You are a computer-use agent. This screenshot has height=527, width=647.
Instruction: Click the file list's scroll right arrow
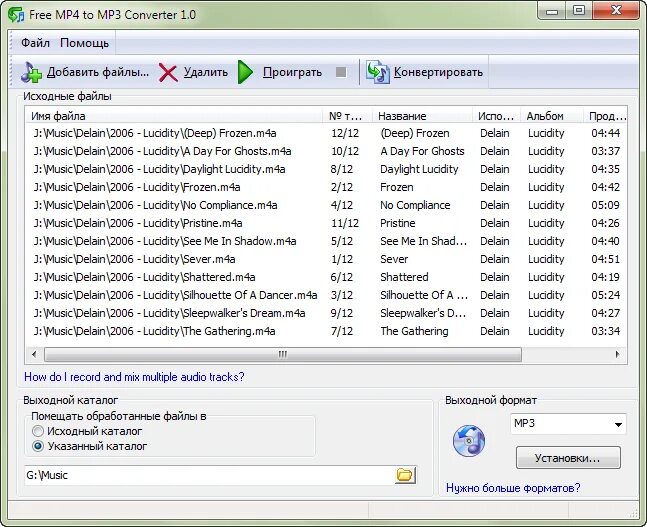[x=617, y=354]
